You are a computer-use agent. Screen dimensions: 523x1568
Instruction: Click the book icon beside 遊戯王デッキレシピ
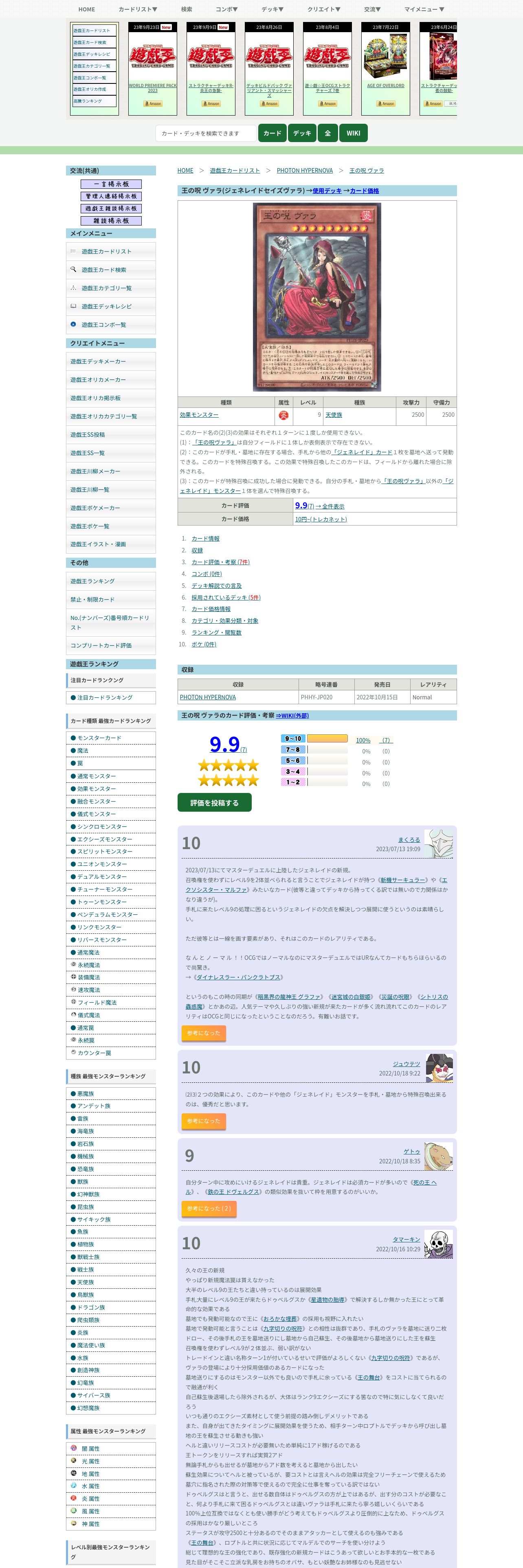[x=73, y=306]
